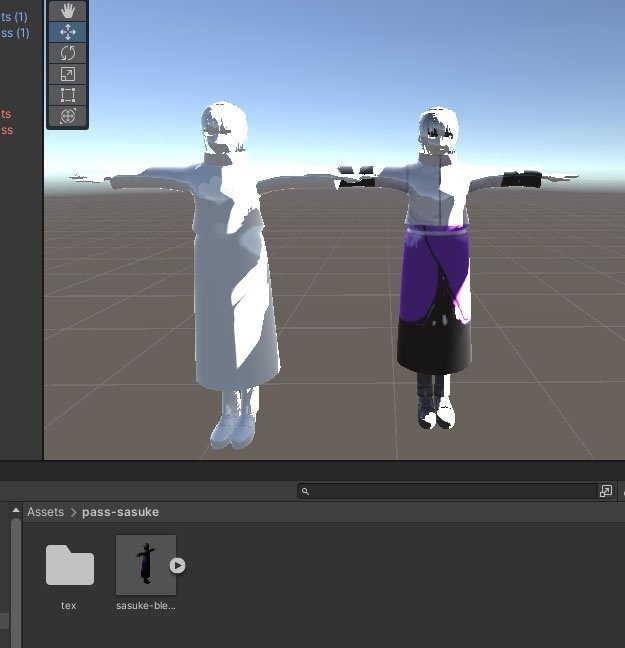The image size is (625, 648).
Task: Select the Scale tool
Action: (67, 74)
